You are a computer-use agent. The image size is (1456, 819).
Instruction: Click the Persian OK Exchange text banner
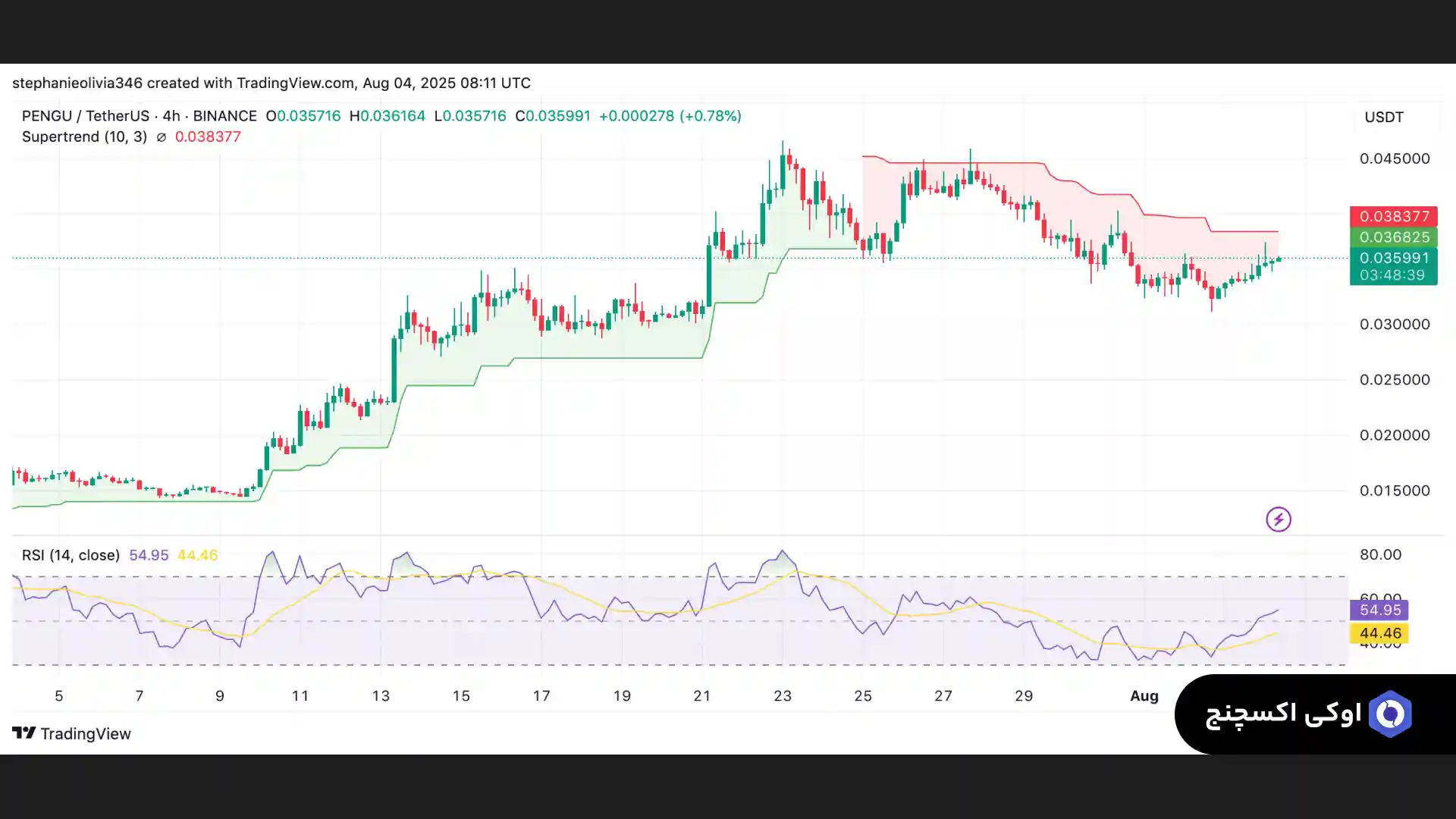click(1283, 714)
